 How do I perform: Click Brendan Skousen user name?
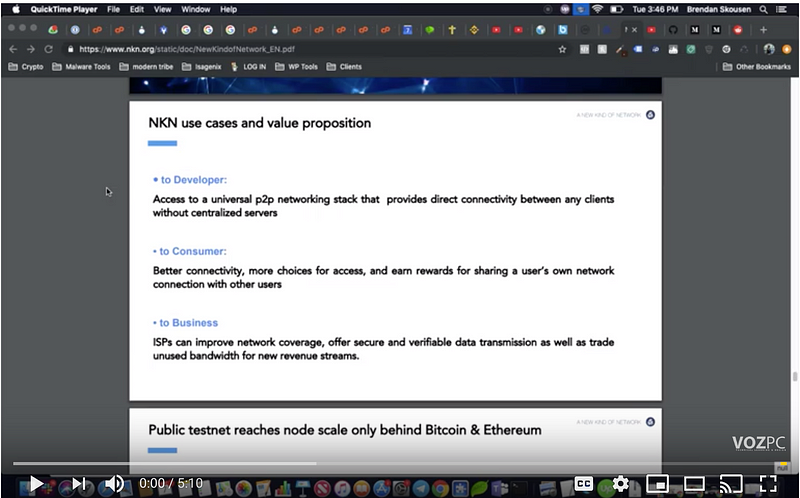(718, 9)
